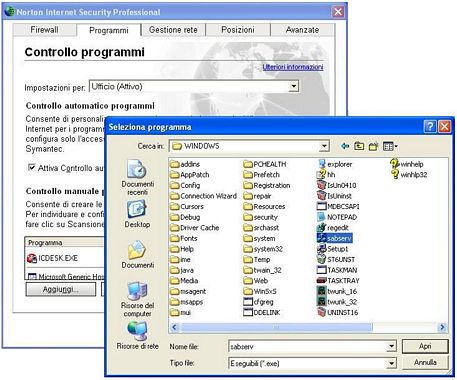Screen dimensions: 457x380
Task: Select the Registration folder
Action: click(267, 185)
